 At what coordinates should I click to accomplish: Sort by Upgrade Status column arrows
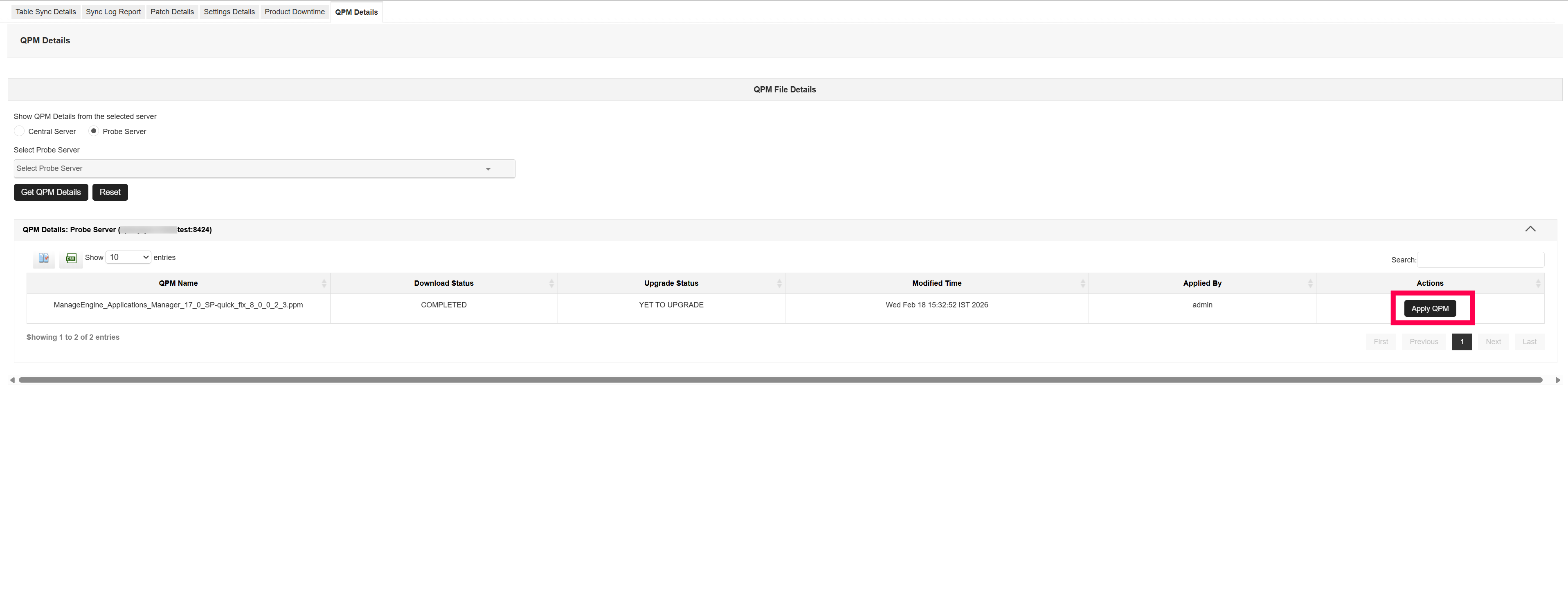tap(778, 283)
